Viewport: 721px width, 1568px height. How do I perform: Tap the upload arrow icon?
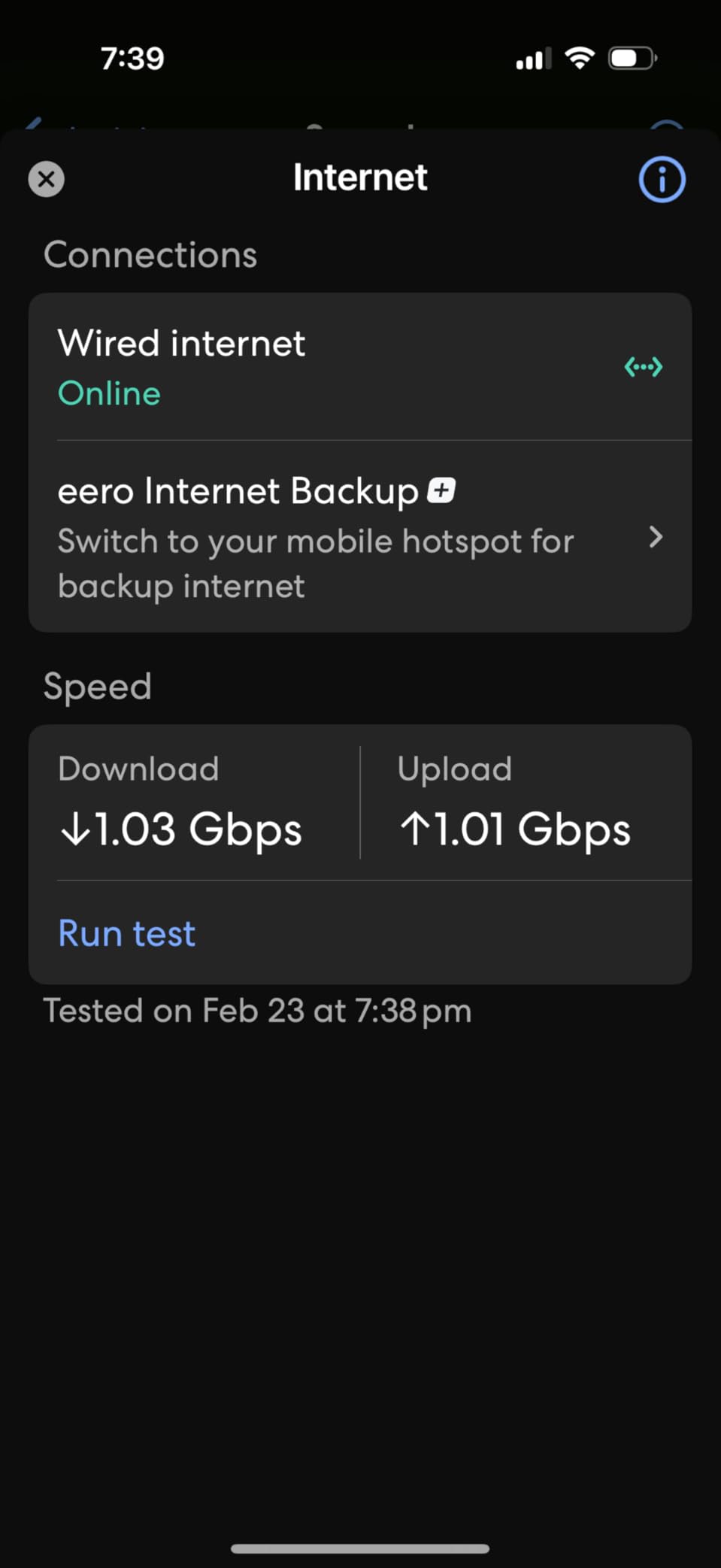pyautogui.click(x=414, y=829)
